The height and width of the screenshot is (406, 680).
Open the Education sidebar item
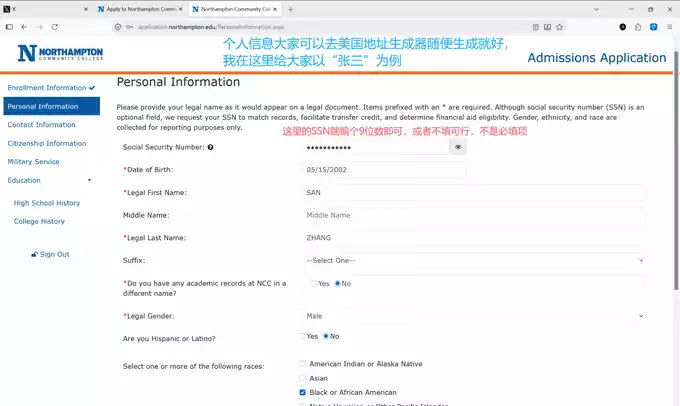pos(24,180)
